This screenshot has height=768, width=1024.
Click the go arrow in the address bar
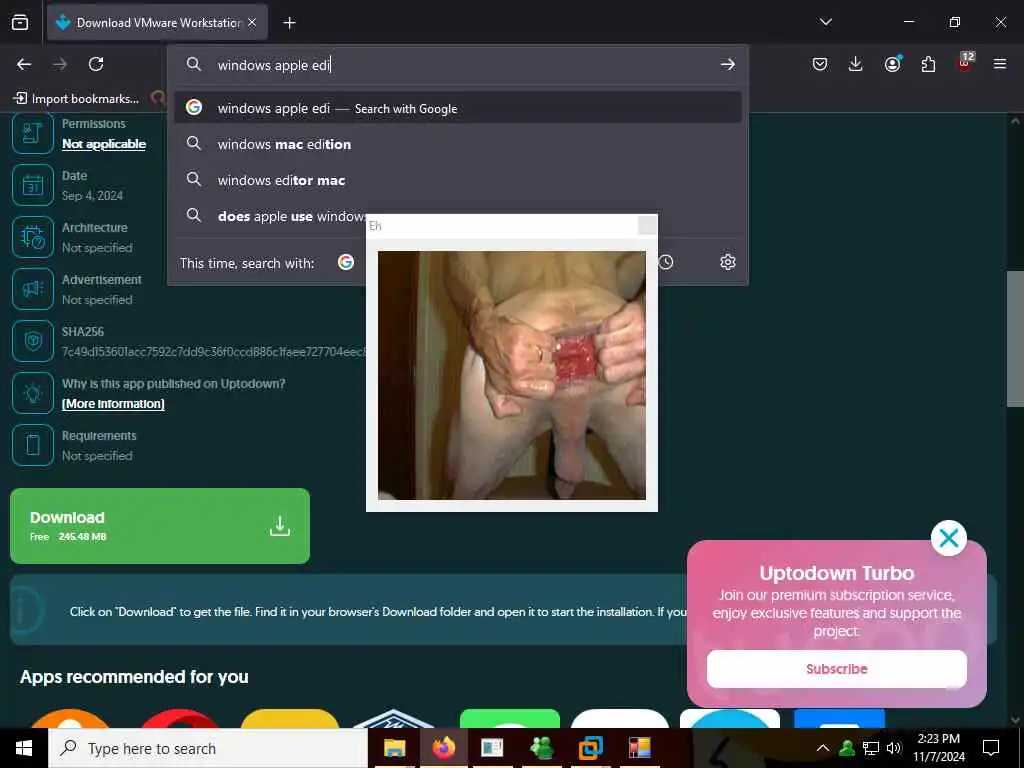pyautogui.click(x=728, y=65)
